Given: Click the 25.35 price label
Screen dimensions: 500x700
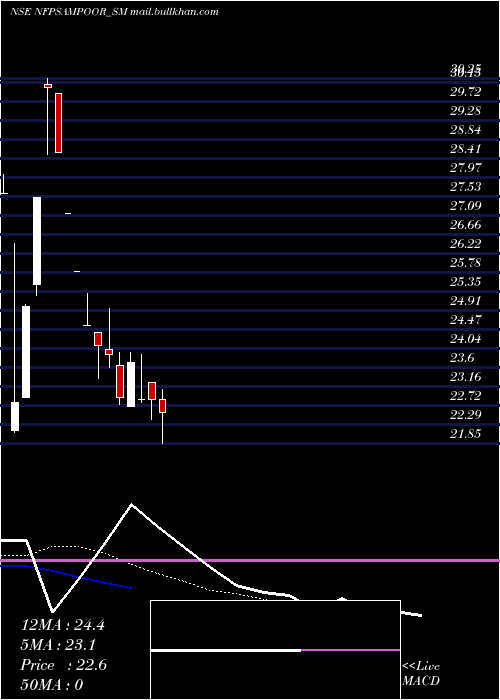Looking at the screenshot, I should (466, 282).
